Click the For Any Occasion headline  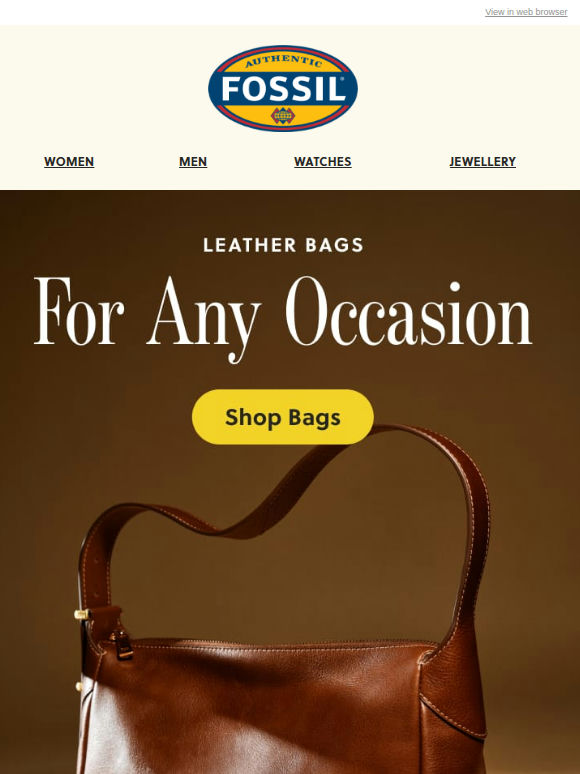(283, 316)
